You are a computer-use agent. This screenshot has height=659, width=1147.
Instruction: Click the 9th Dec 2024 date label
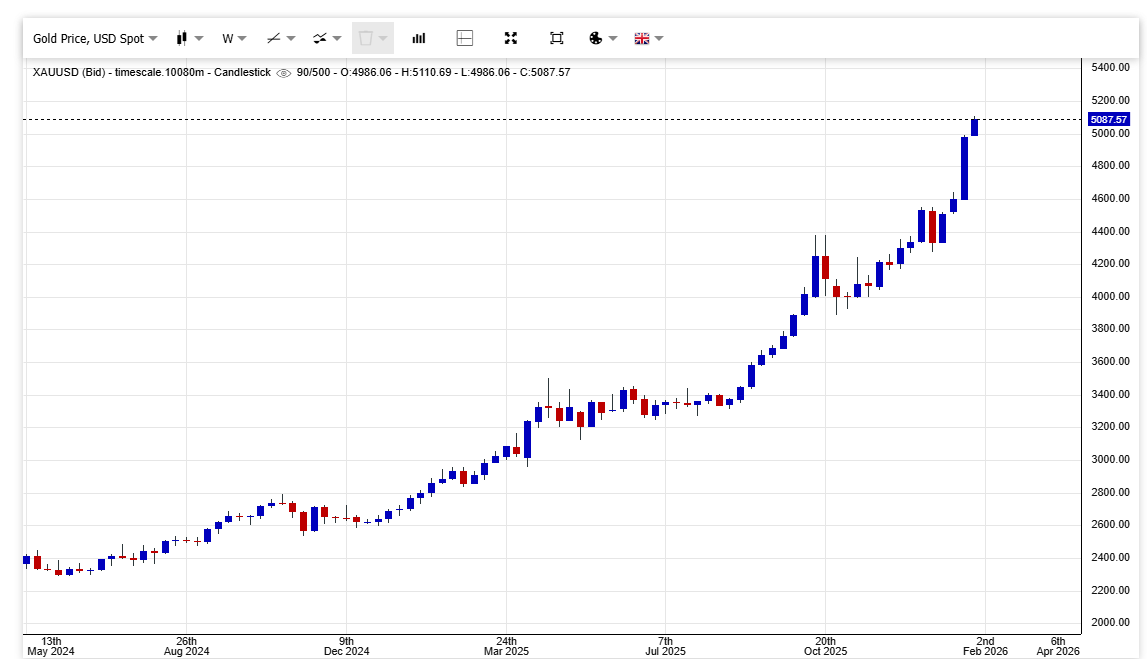point(347,647)
